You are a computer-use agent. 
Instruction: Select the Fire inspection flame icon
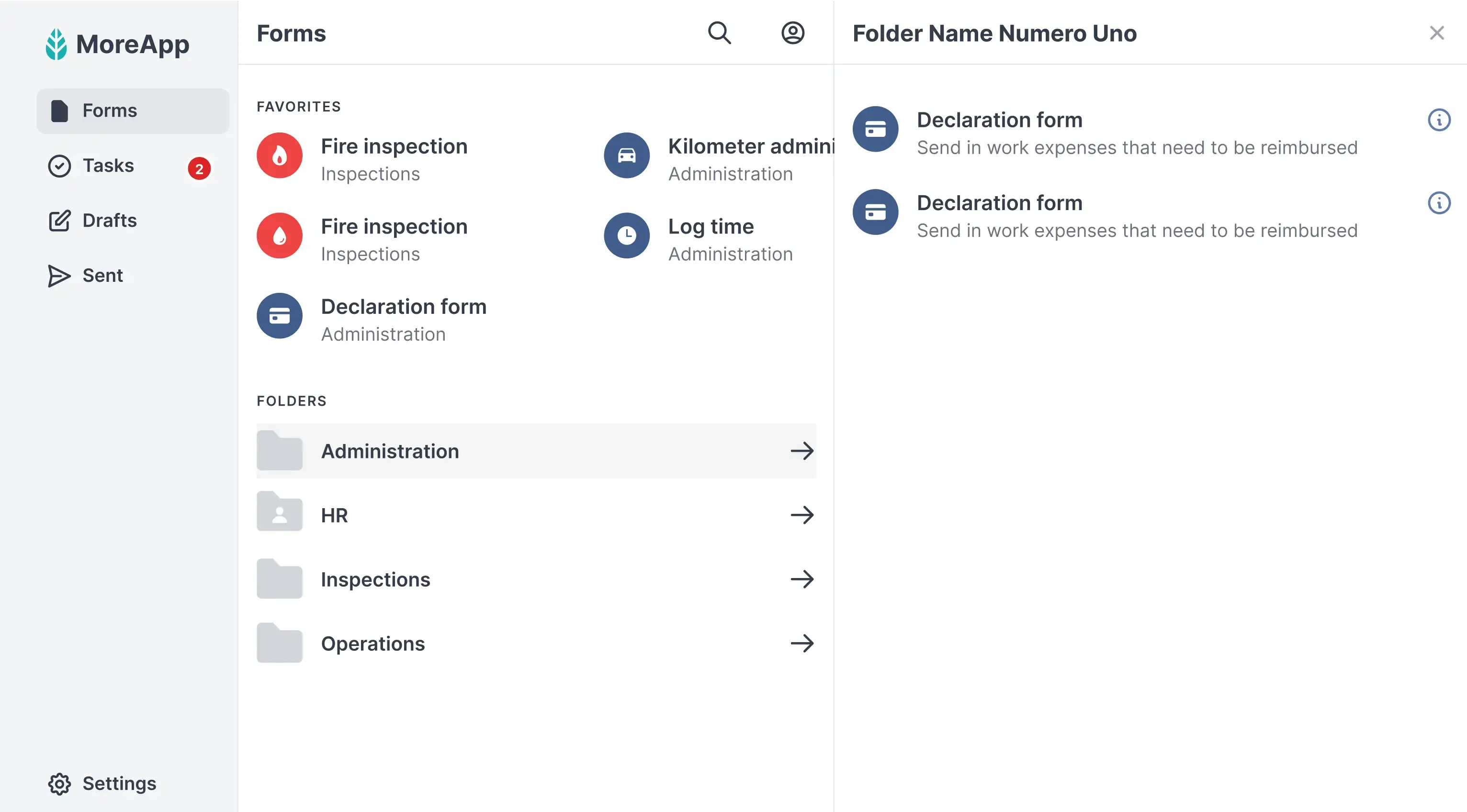tap(279, 155)
